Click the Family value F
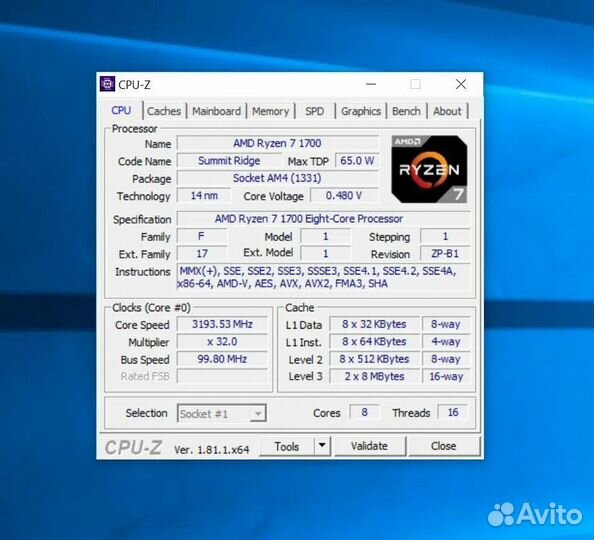Screen dimensions: 594x540 (202, 236)
